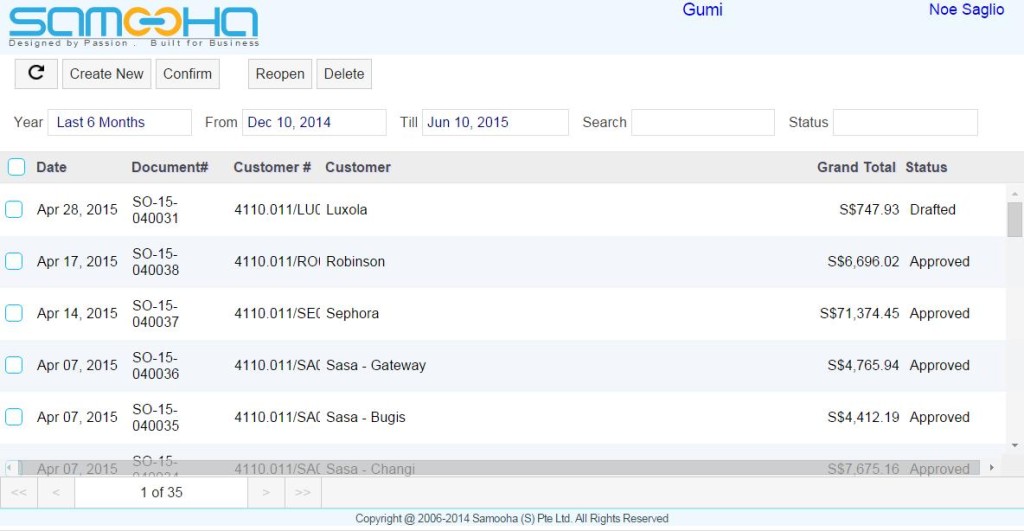This screenshot has width=1024, height=531.
Task: Go to next page arrow
Action: tap(266, 492)
